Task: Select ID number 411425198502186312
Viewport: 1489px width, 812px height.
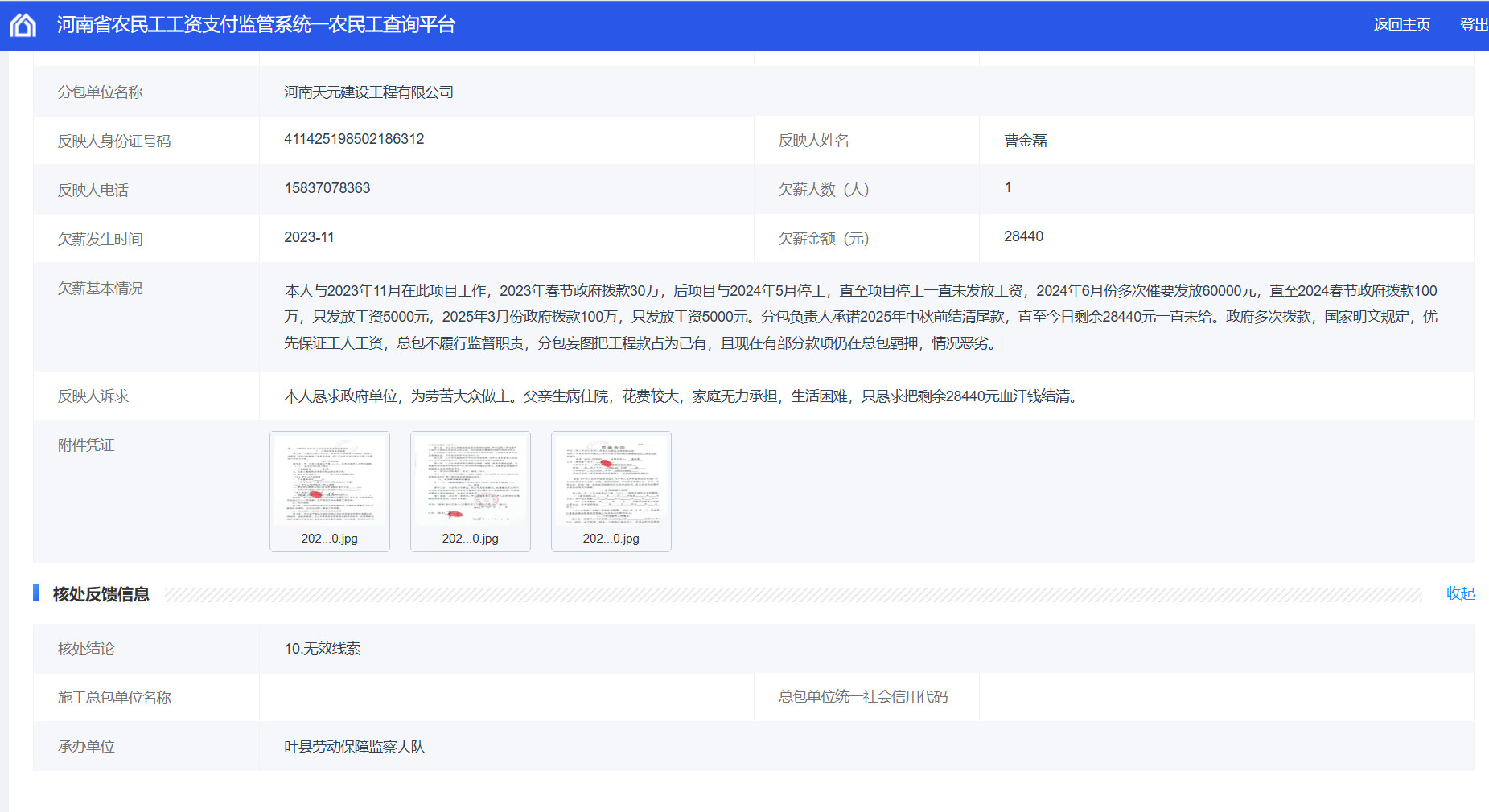Action: pyautogui.click(x=354, y=139)
